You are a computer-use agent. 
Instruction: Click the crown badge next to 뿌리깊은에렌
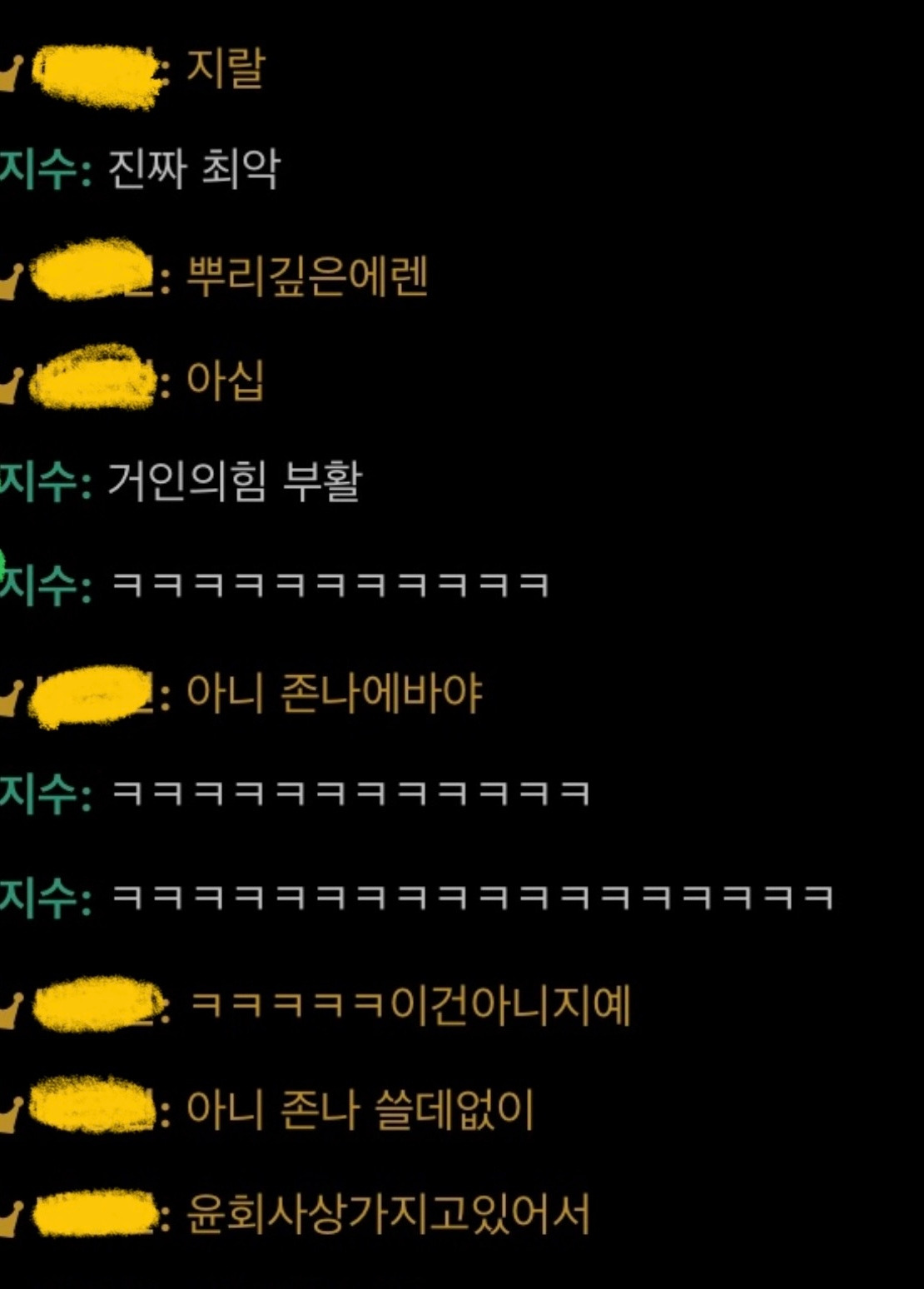pyautogui.click(x=10, y=281)
